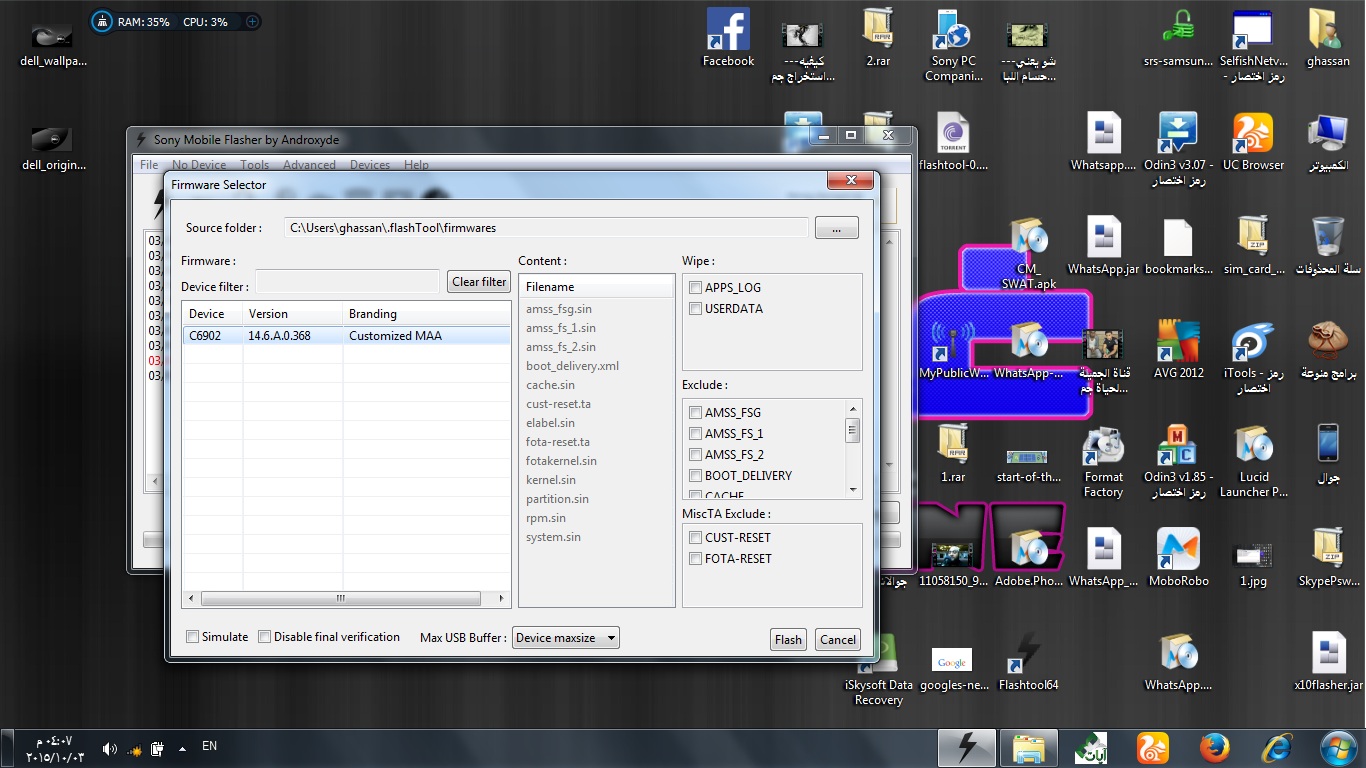The image size is (1366, 768).
Task: Click Cancel in Firmware Selector
Action: [838, 640]
